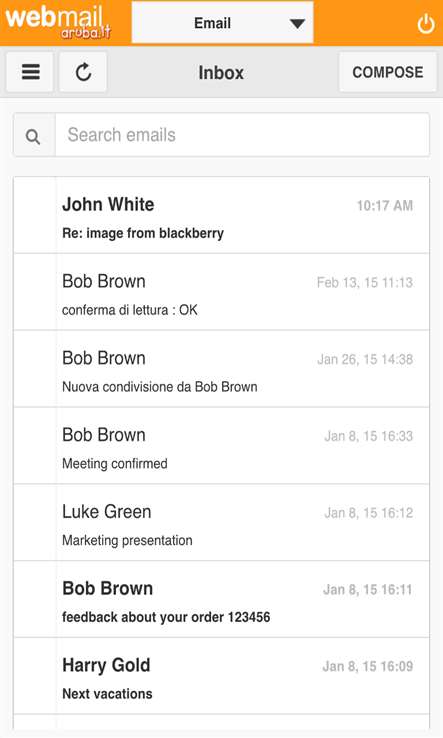Click the power logout icon
The width and height of the screenshot is (443, 738).
click(426, 24)
